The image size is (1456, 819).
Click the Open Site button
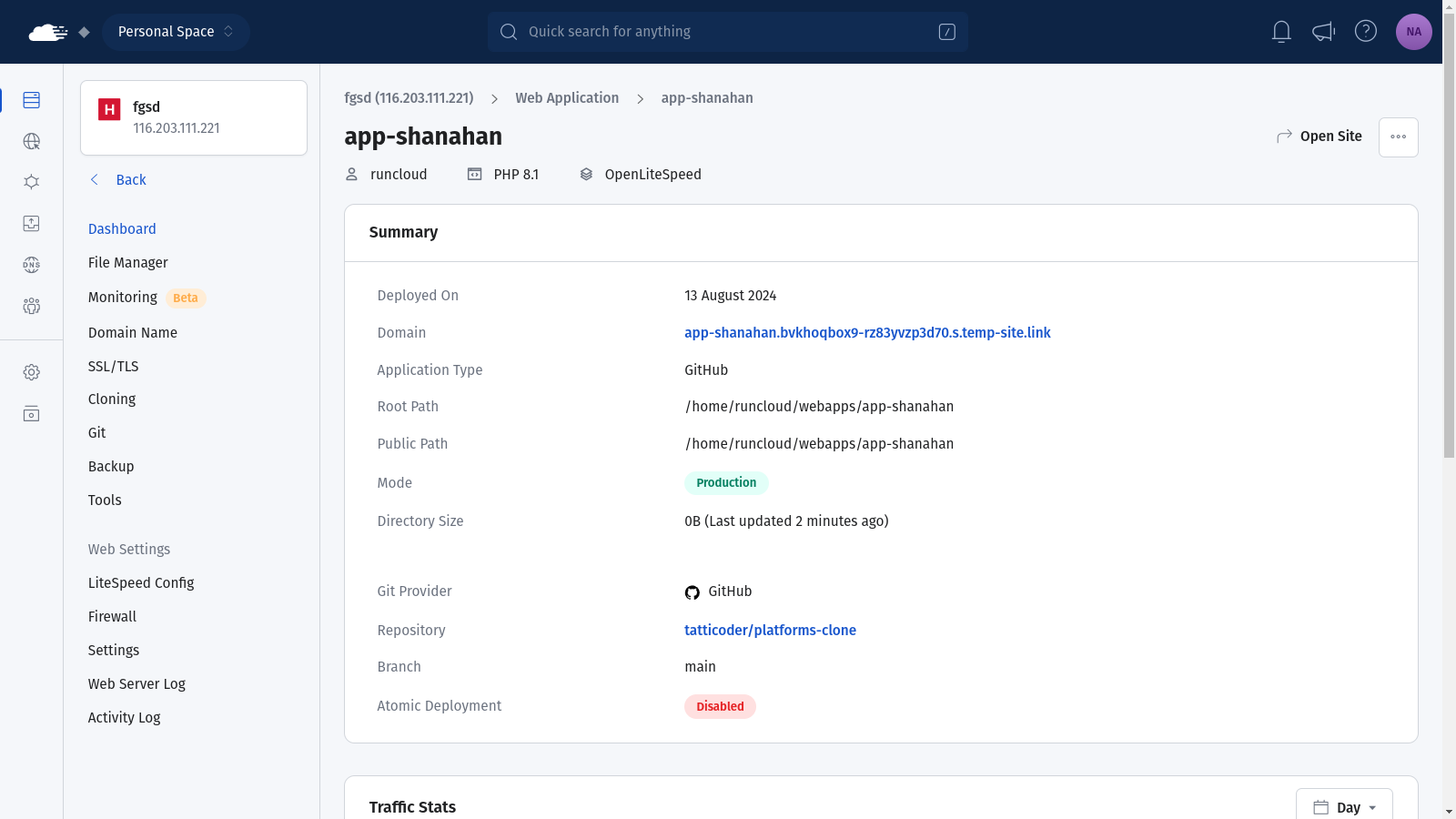(1319, 136)
